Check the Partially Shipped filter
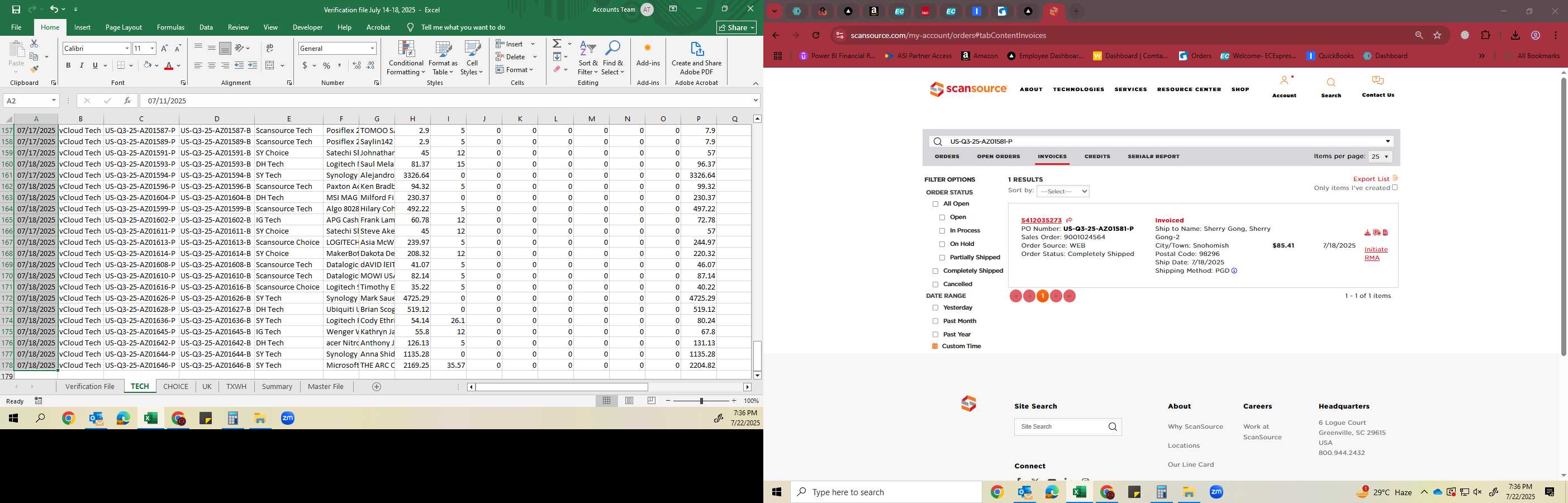This screenshot has width=1568, height=503. [942, 258]
